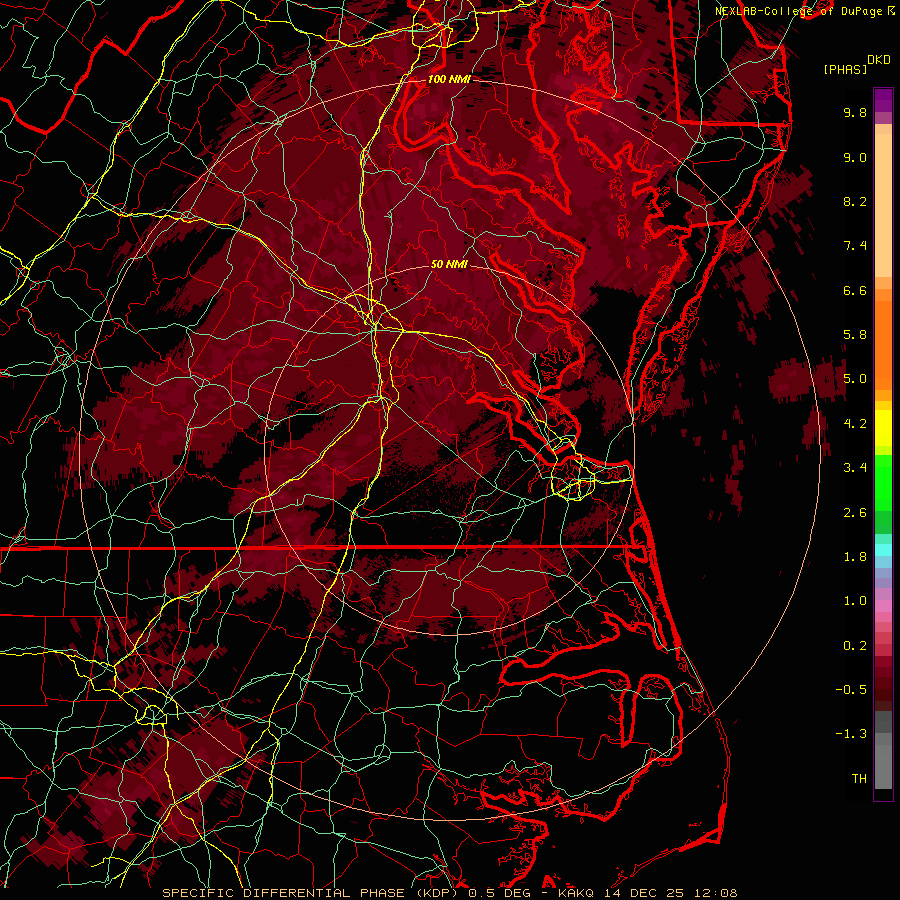Select the 9.8 scale value

tap(855, 112)
